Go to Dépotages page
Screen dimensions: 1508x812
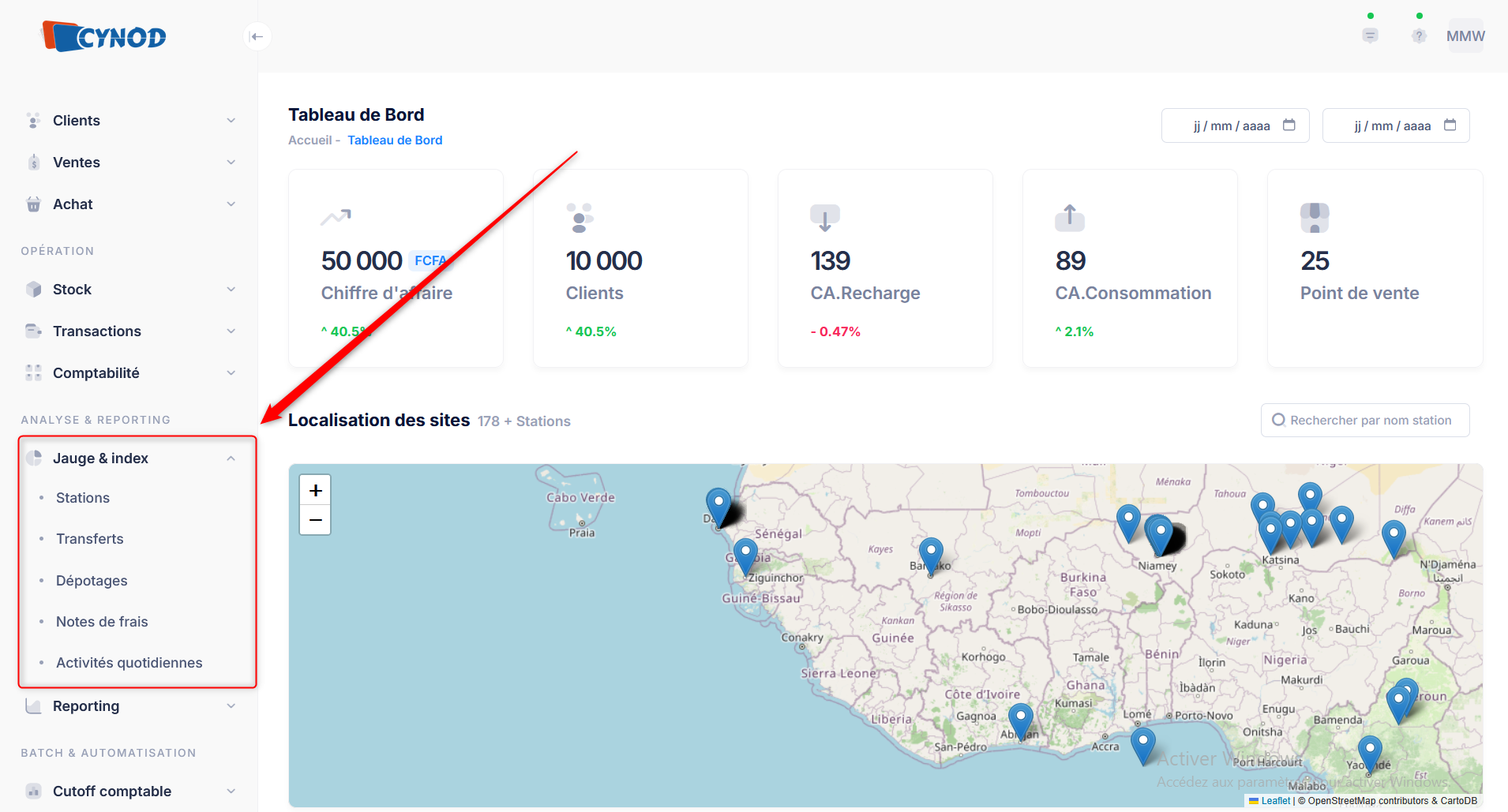pos(92,581)
